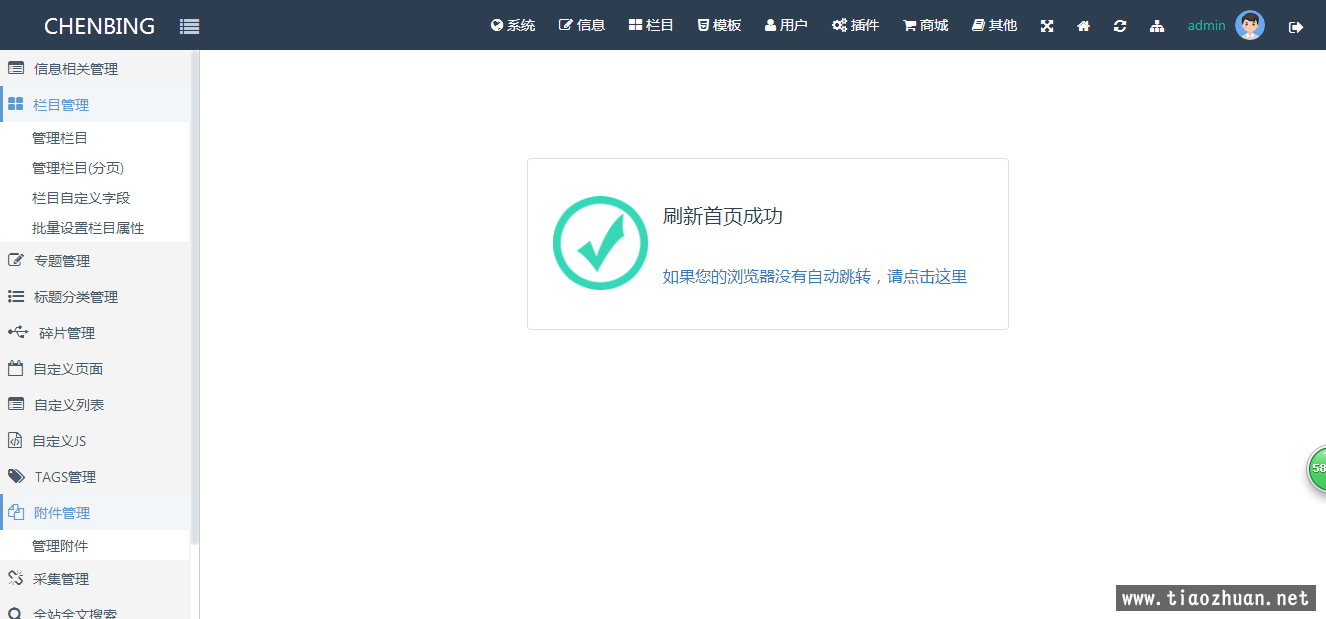Click the refresh icon in top bar
This screenshot has width=1326, height=619.
click(1120, 26)
